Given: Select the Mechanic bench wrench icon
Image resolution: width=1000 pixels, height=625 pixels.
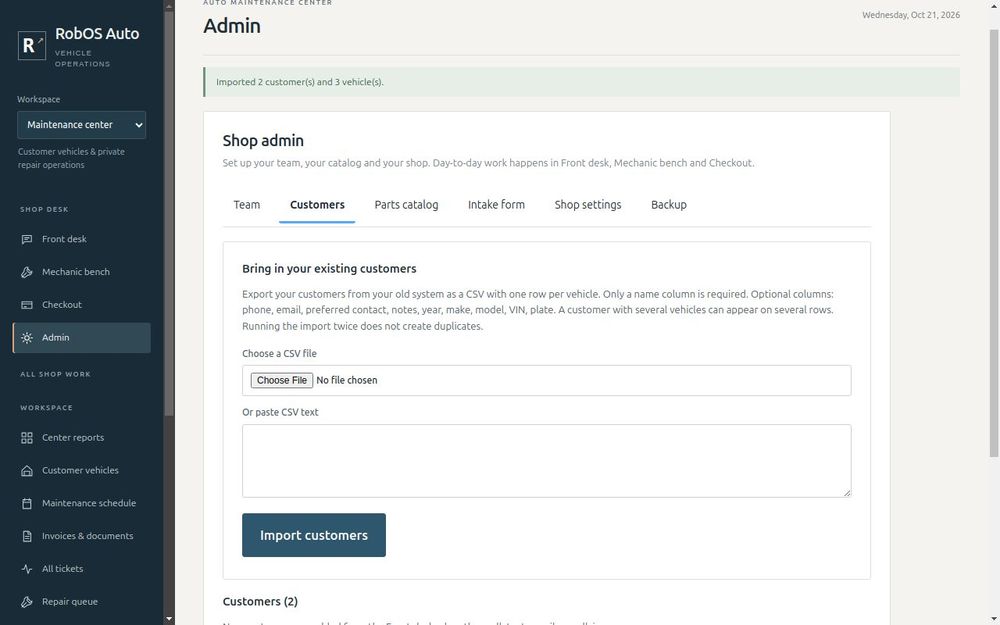Looking at the screenshot, I should pos(27,272).
